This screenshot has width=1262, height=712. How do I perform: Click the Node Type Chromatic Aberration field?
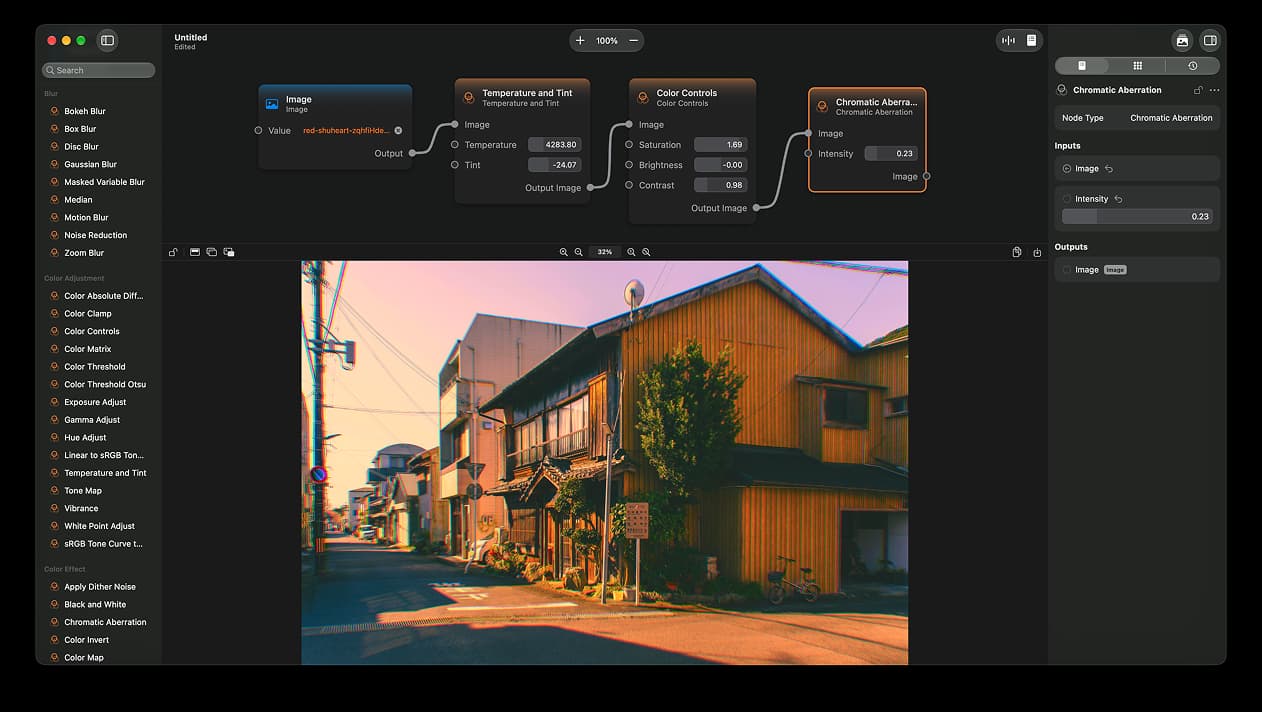(1137, 118)
